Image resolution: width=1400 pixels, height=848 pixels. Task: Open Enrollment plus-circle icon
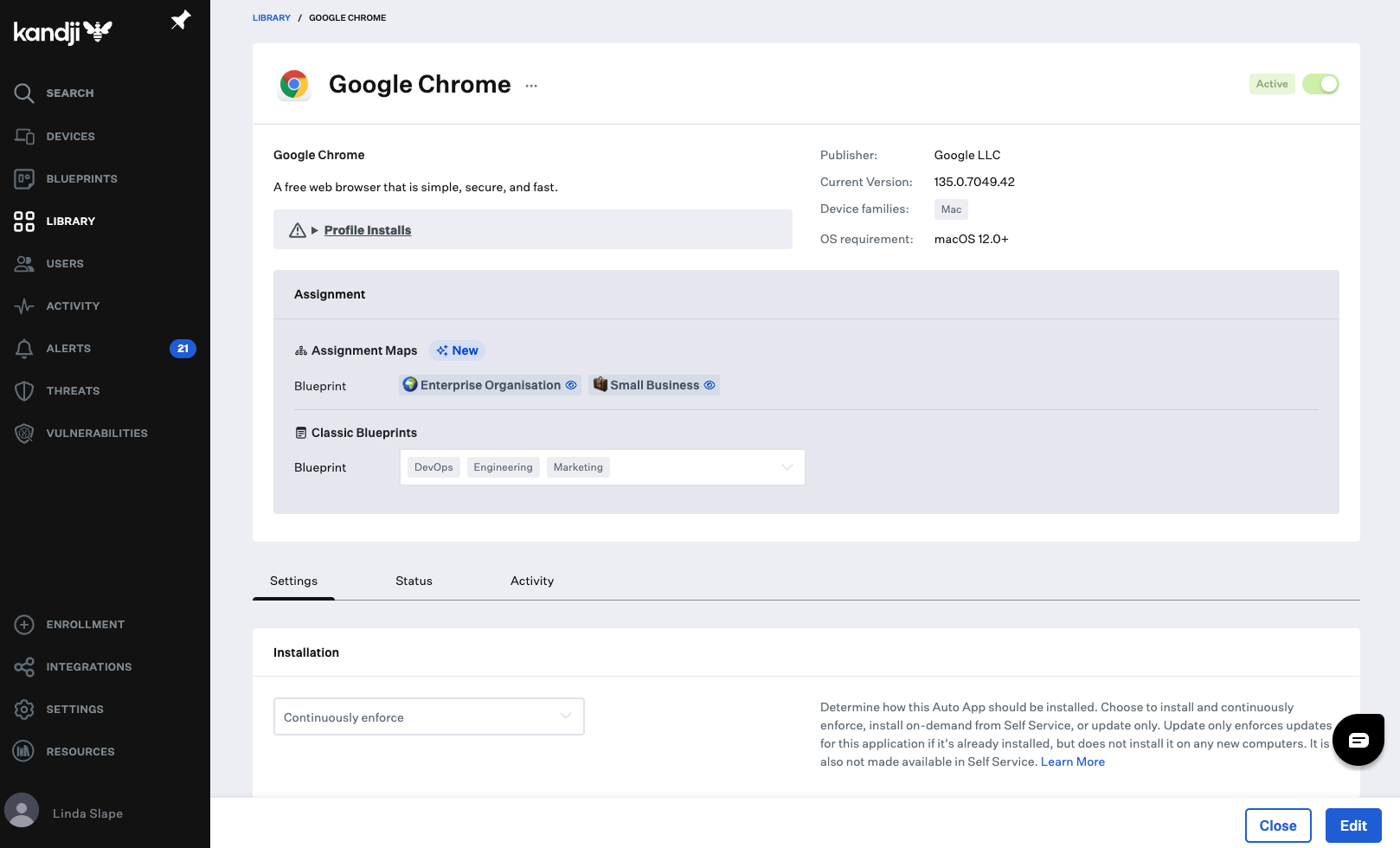(x=24, y=625)
